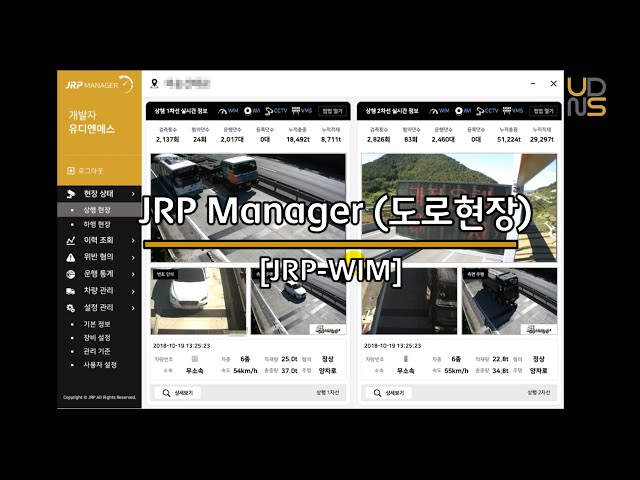The image size is (640, 480).
Task: Click the 현장 상태 camera icon
Action: [x=71, y=194]
